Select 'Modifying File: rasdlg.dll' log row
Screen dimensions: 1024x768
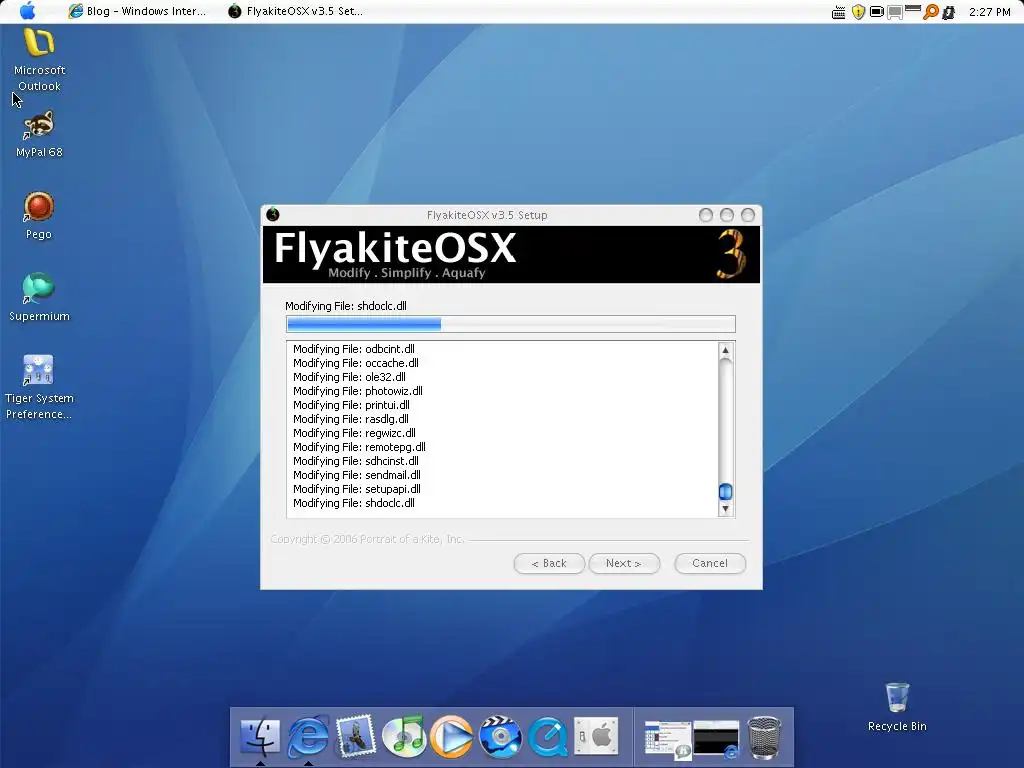(351, 419)
